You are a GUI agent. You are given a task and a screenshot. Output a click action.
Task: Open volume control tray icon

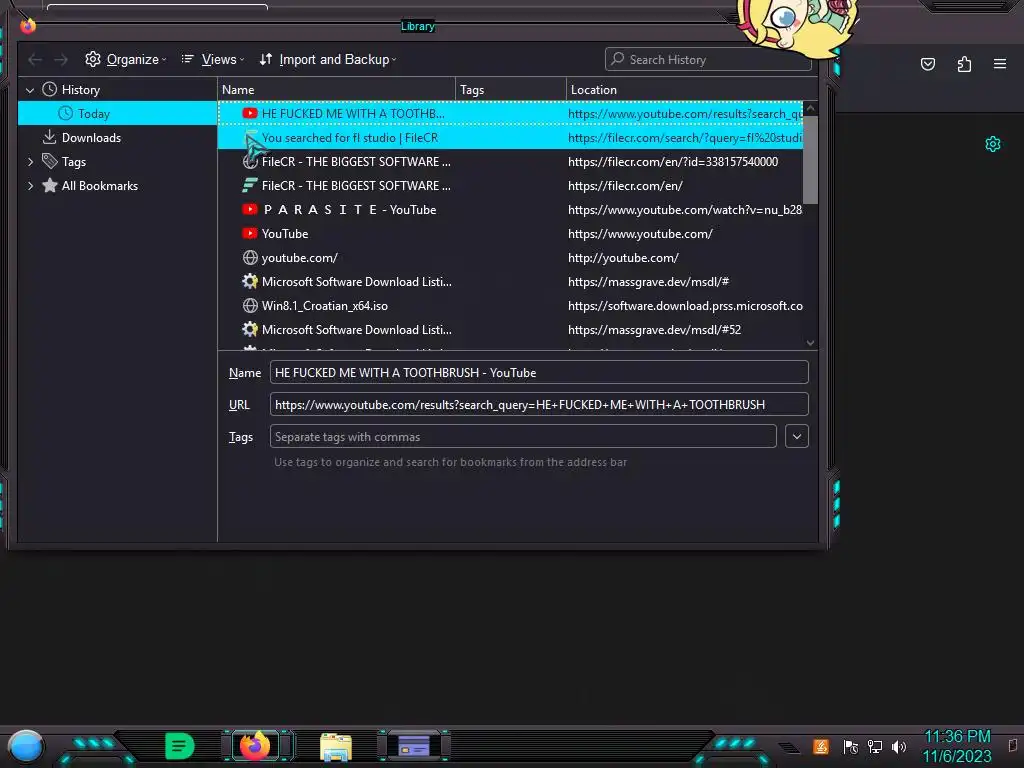tap(900, 747)
